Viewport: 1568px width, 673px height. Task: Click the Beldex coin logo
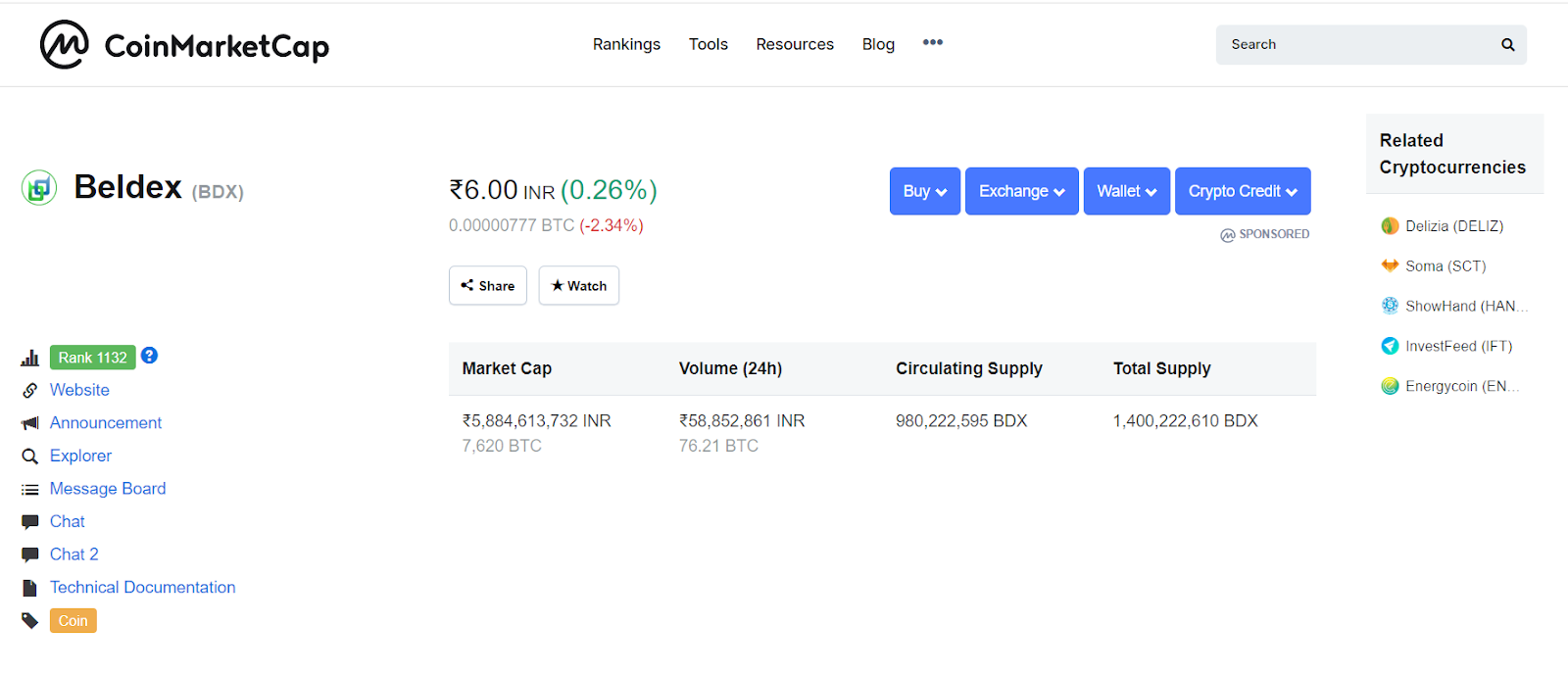39,187
